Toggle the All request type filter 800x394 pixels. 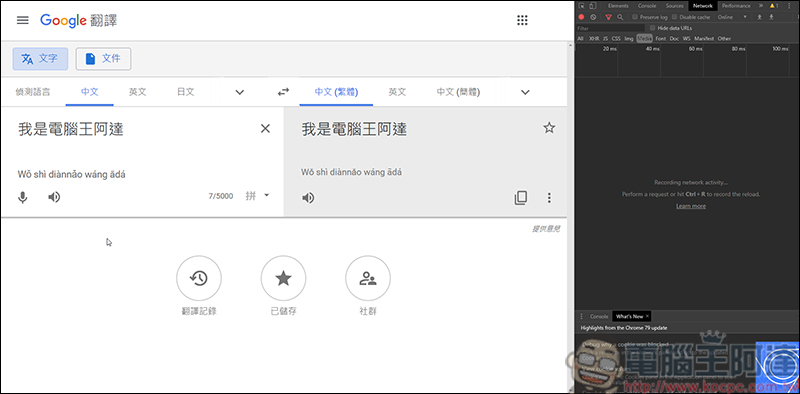581,38
